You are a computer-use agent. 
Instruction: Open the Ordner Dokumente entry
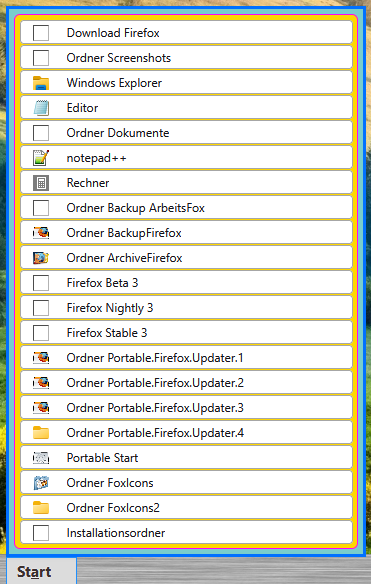pyautogui.click(x=186, y=133)
